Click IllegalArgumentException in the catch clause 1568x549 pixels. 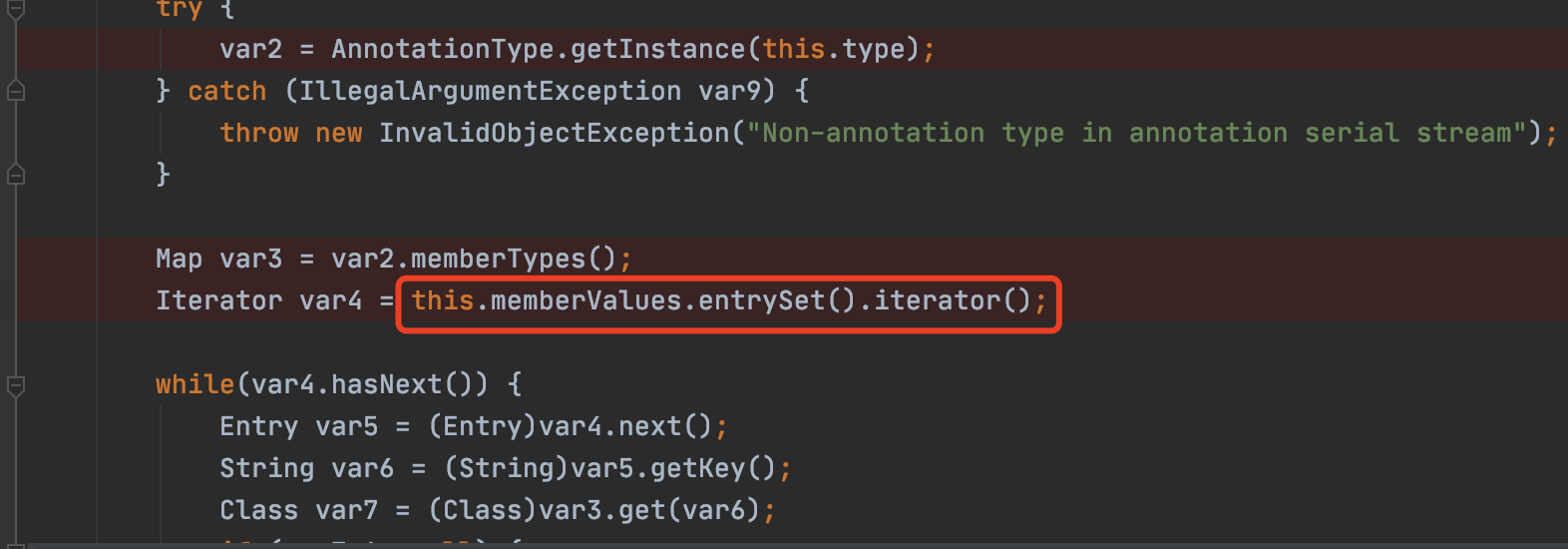pyautogui.click(x=490, y=91)
